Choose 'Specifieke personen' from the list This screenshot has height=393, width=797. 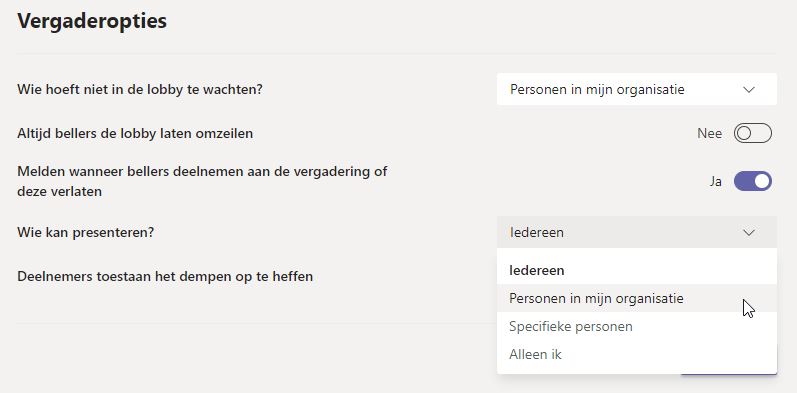coord(636,326)
